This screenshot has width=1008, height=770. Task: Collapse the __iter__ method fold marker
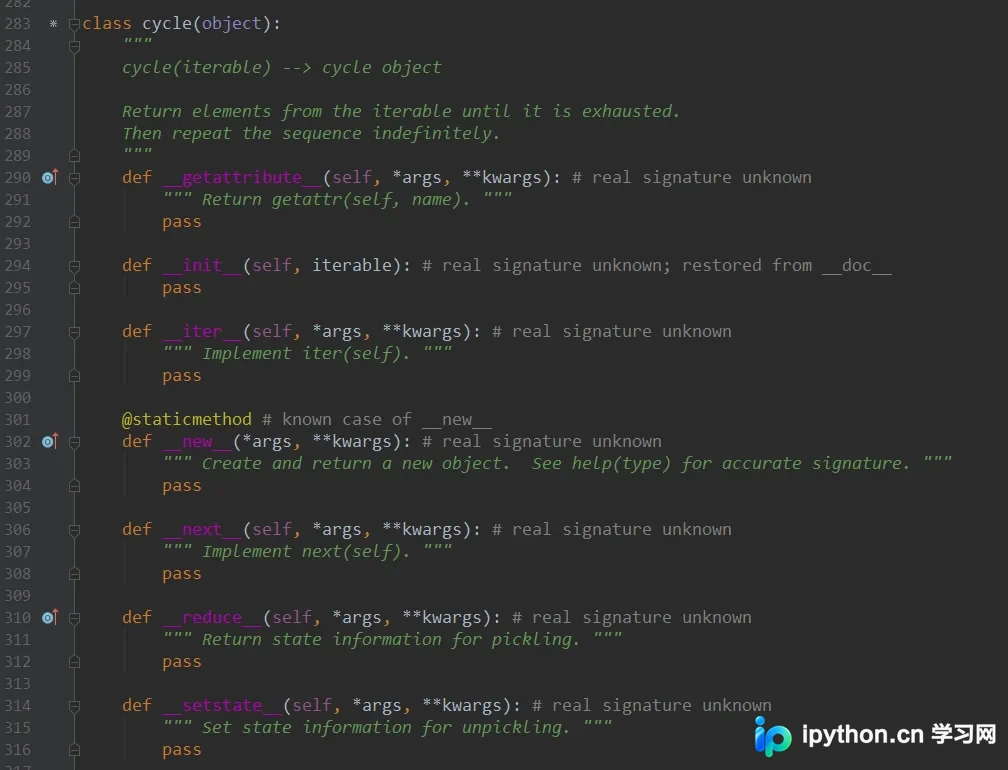coord(74,332)
